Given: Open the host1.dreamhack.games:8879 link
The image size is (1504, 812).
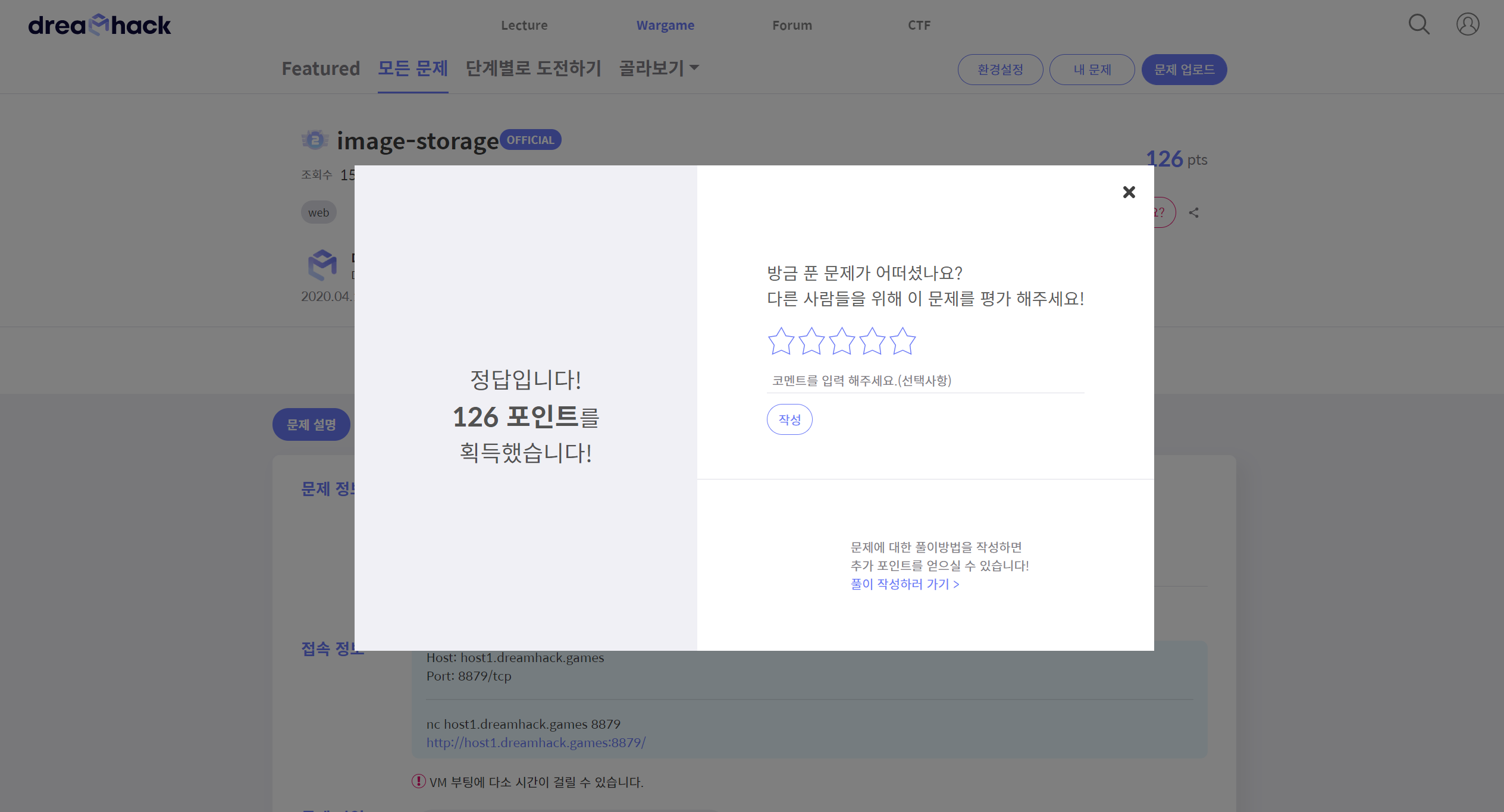Looking at the screenshot, I should (x=535, y=742).
